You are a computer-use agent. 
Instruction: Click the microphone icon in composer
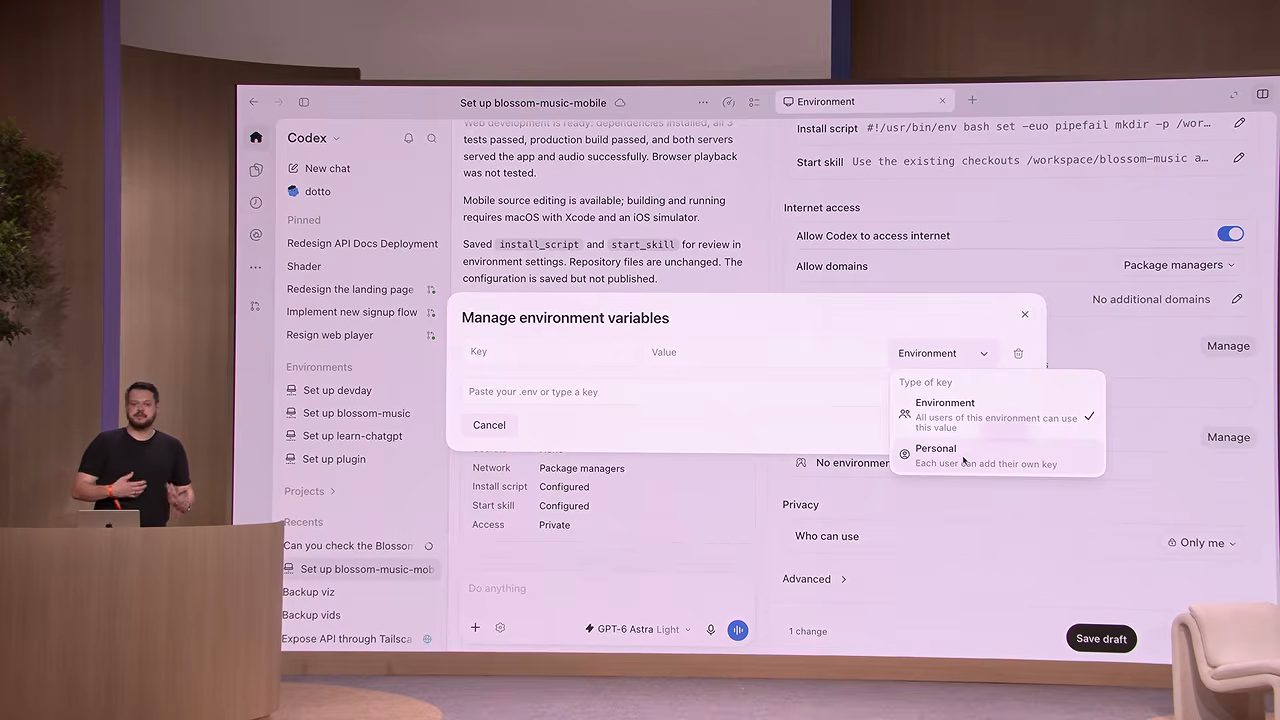[711, 629]
